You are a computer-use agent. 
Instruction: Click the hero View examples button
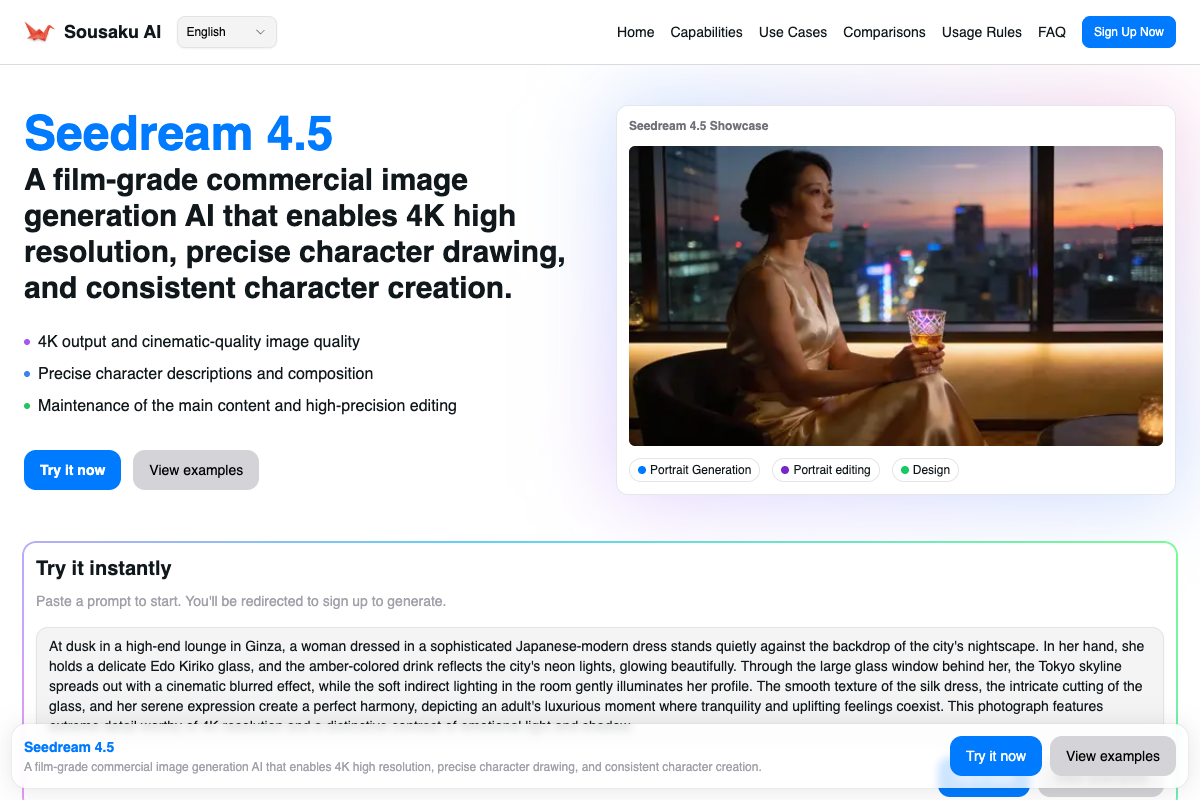click(x=196, y=470)
